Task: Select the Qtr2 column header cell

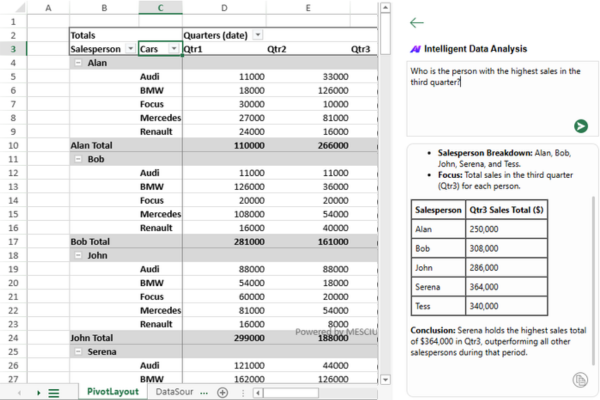Action: tap(308, 49)
